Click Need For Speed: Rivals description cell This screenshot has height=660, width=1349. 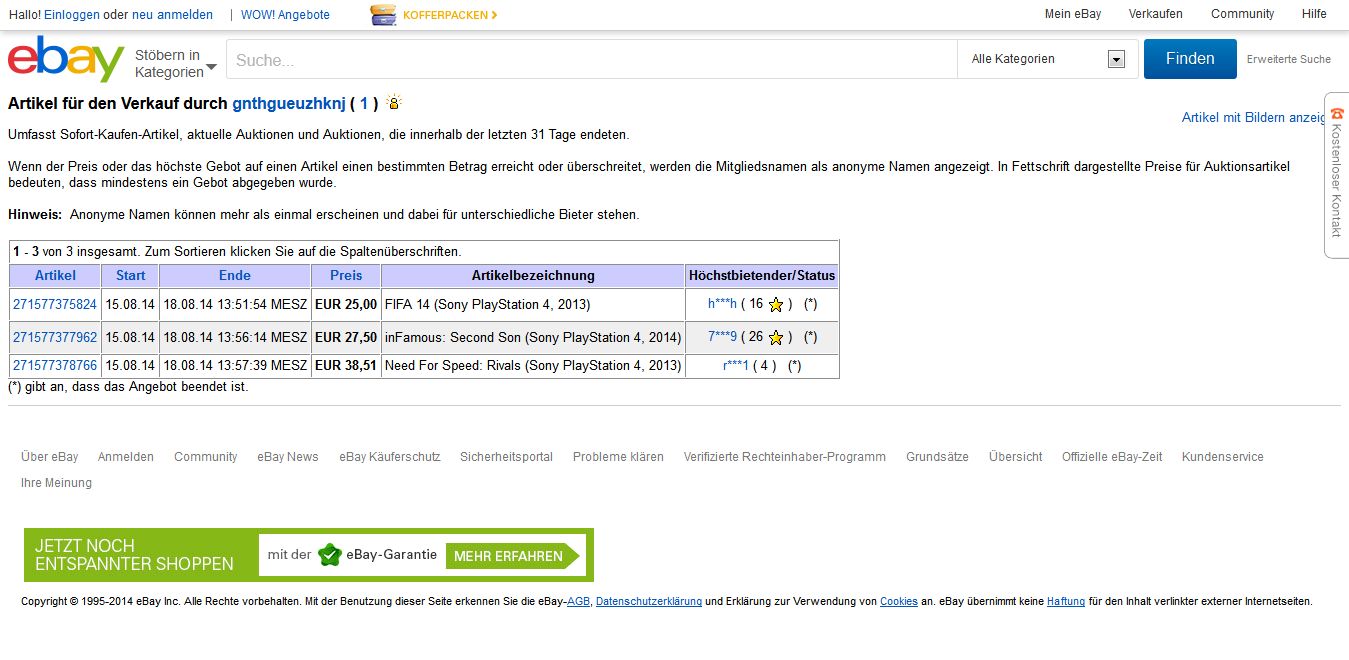[533, 365]
